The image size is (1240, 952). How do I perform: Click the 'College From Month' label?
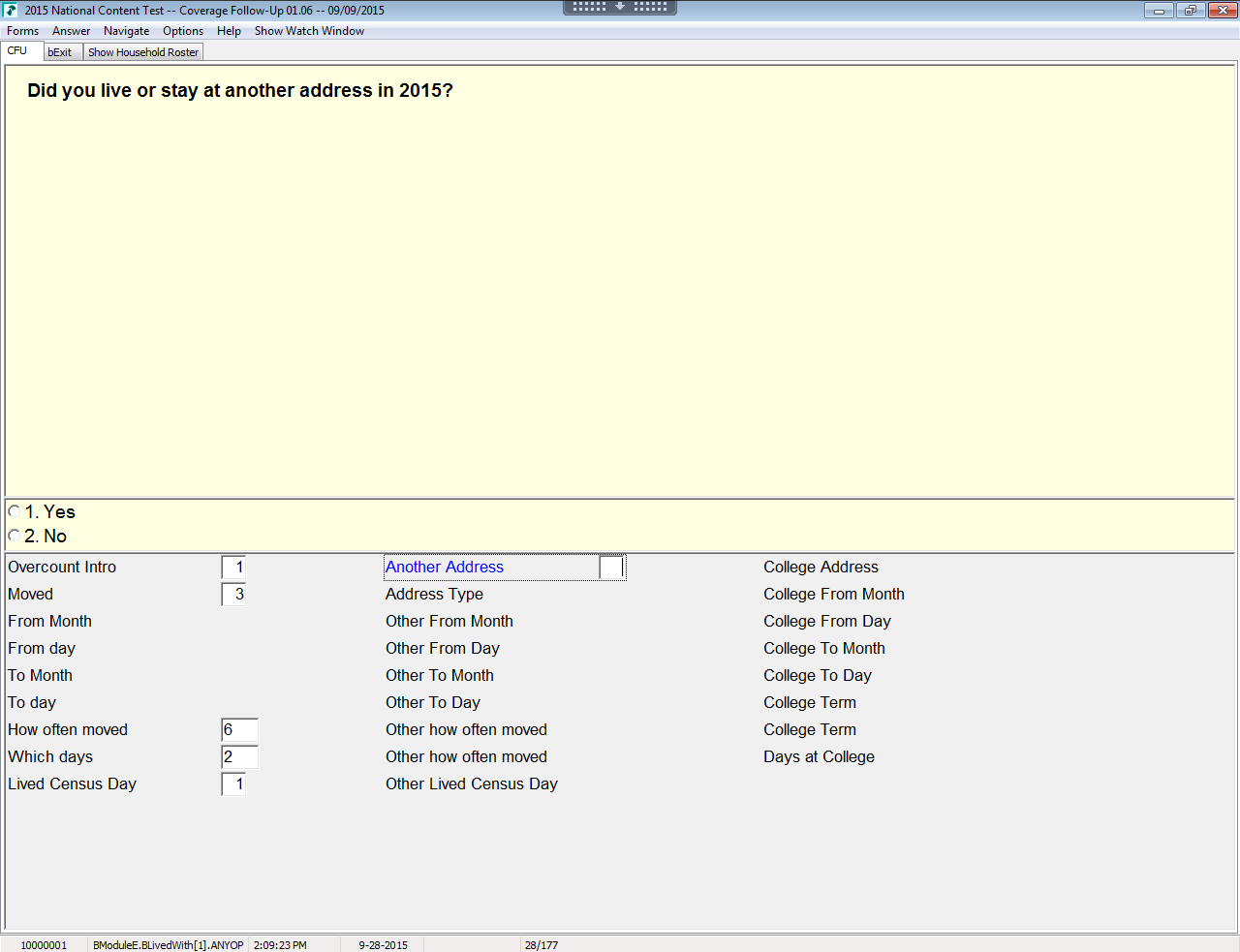pos(834,595)
